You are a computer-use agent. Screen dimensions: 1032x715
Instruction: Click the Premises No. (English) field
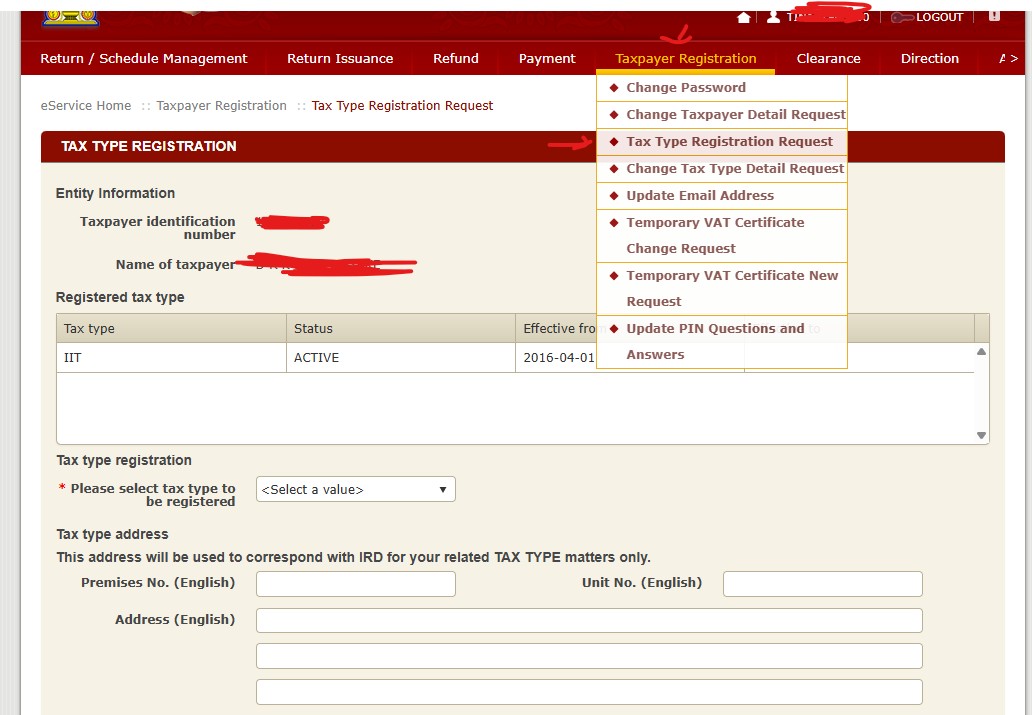tap(355, 584)
